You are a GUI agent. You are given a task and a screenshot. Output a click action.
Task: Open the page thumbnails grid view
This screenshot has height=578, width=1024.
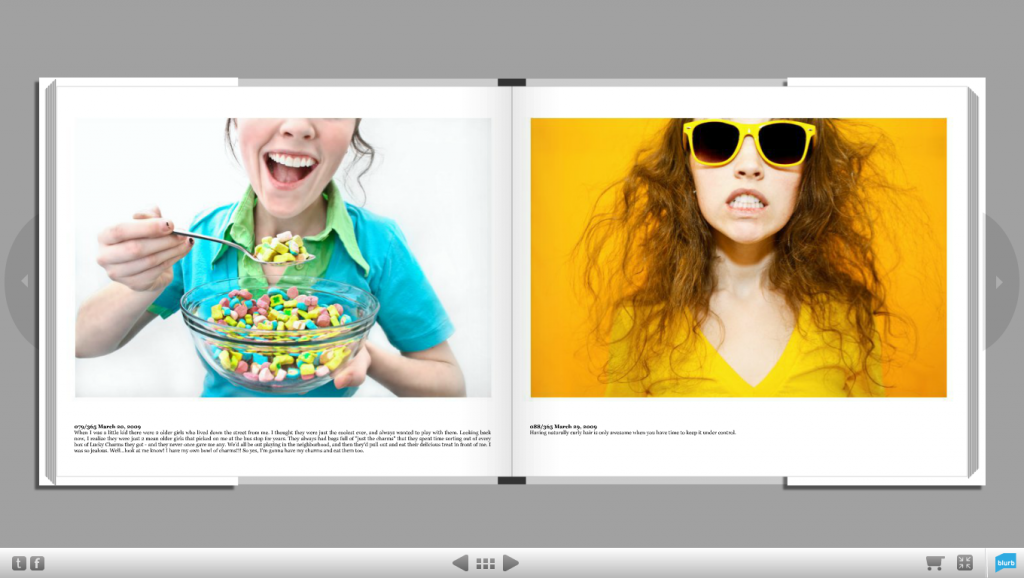click(485, 563)
